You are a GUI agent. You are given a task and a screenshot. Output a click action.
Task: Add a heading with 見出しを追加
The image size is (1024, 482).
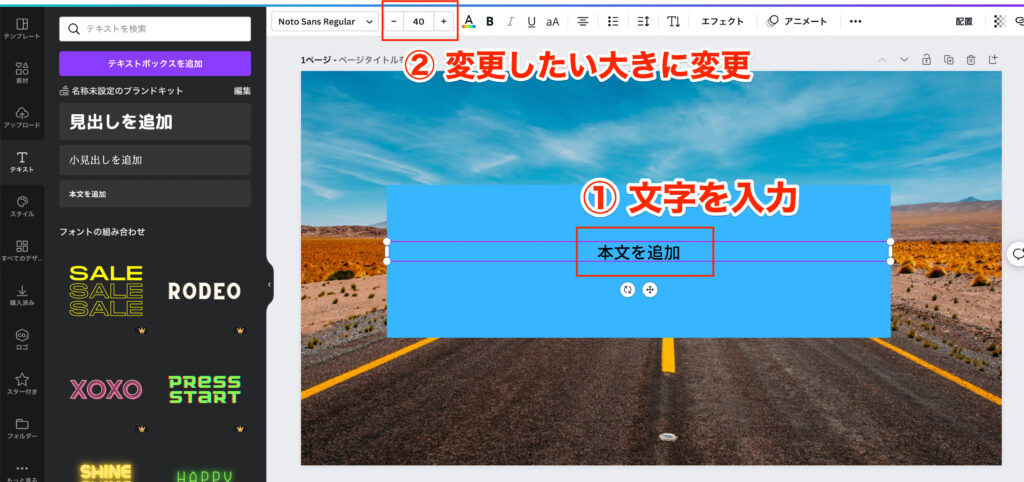(x=155, y=121)
